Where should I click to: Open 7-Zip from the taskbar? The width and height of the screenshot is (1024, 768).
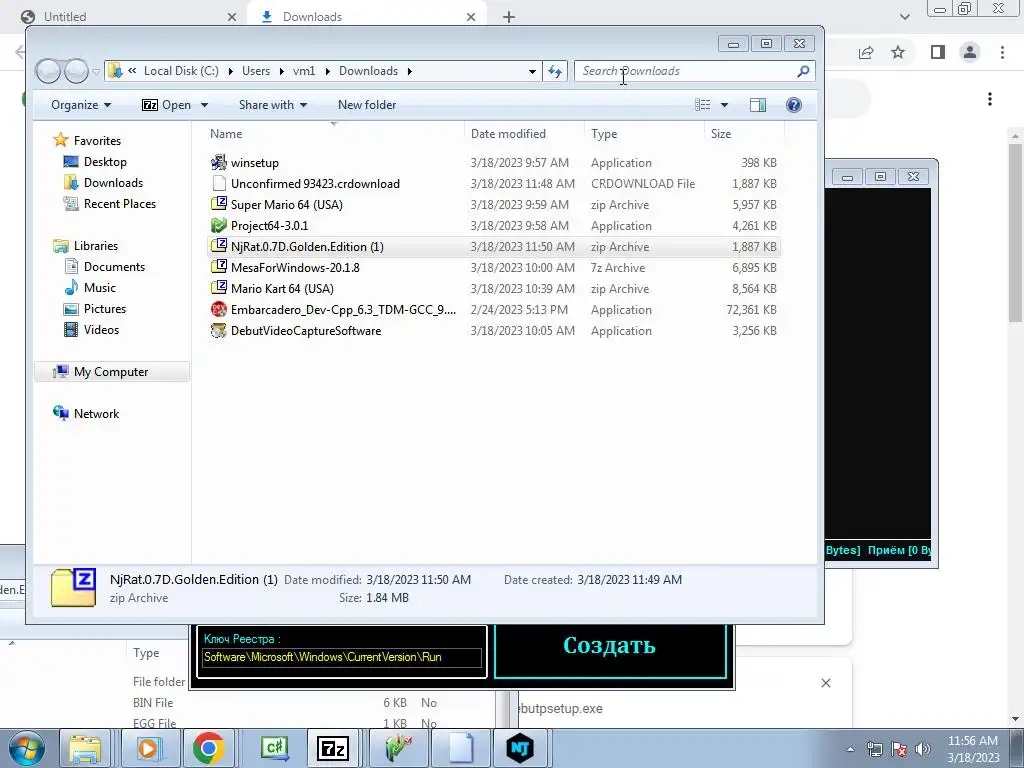(x=332, y=748)
